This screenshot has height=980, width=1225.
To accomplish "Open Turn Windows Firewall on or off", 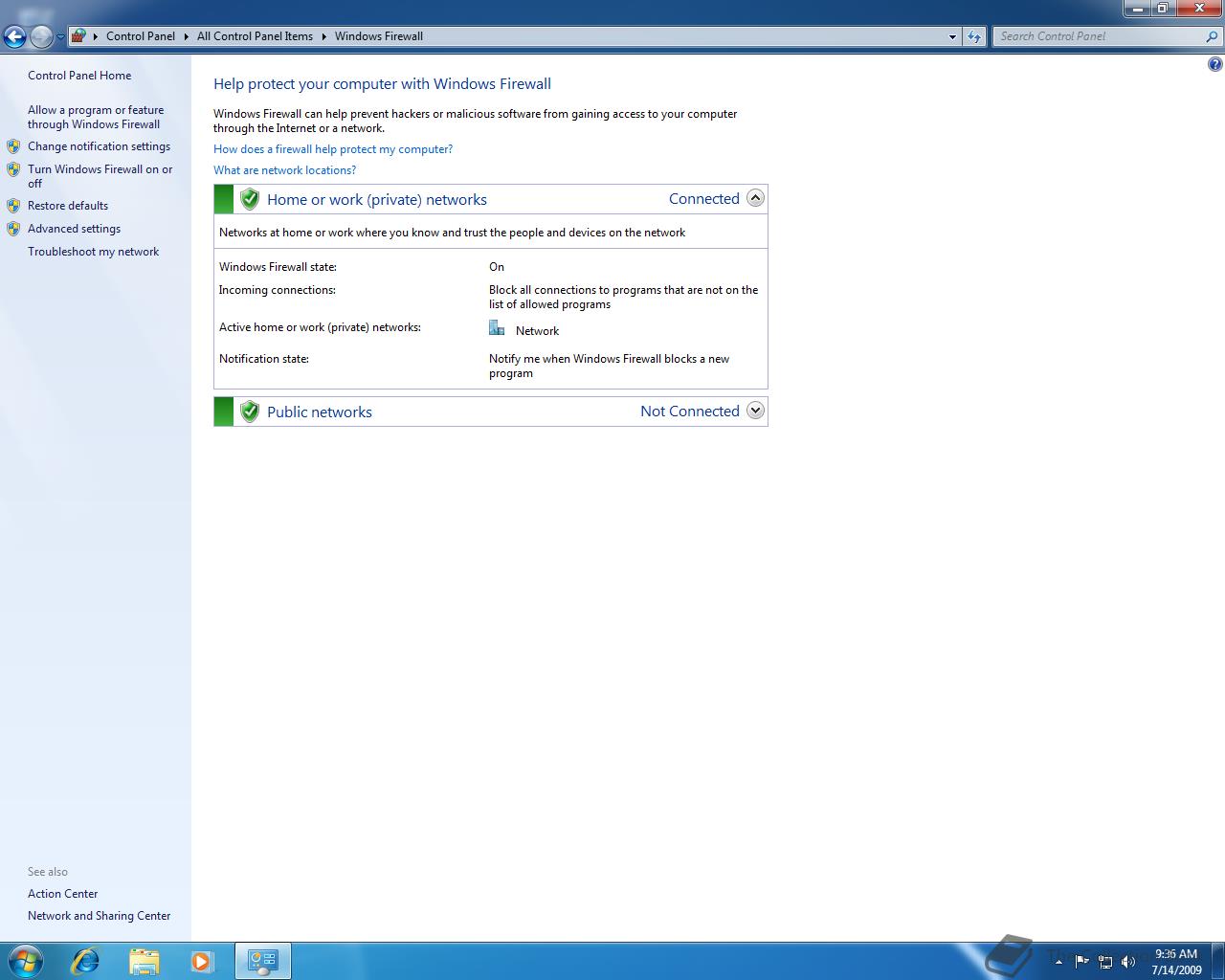I will [x=100, y=176].
